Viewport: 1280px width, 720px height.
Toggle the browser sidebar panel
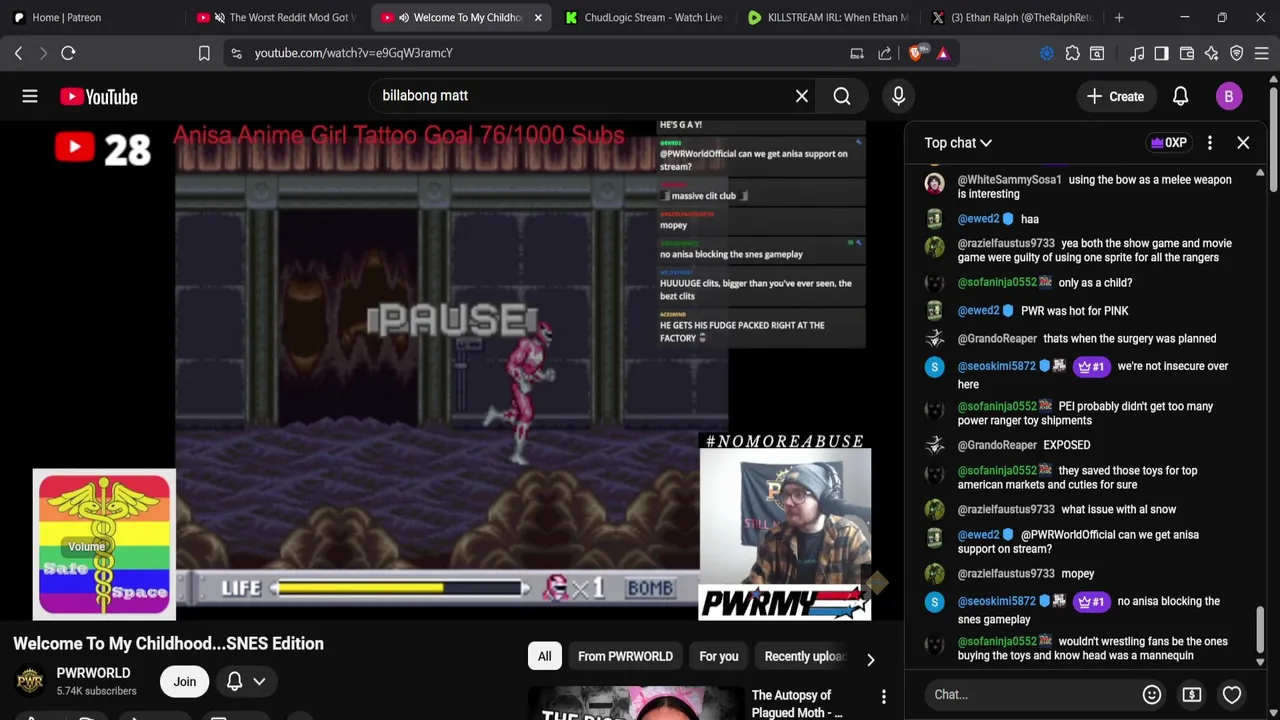[x=1161, y=53]
